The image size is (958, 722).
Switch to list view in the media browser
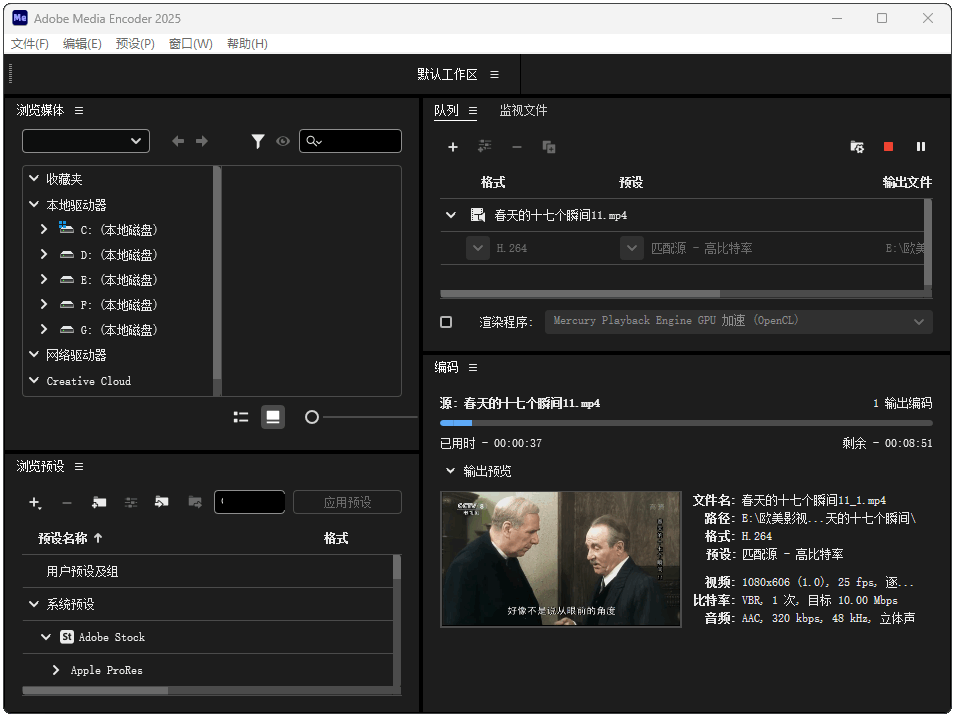coord(241,416)
